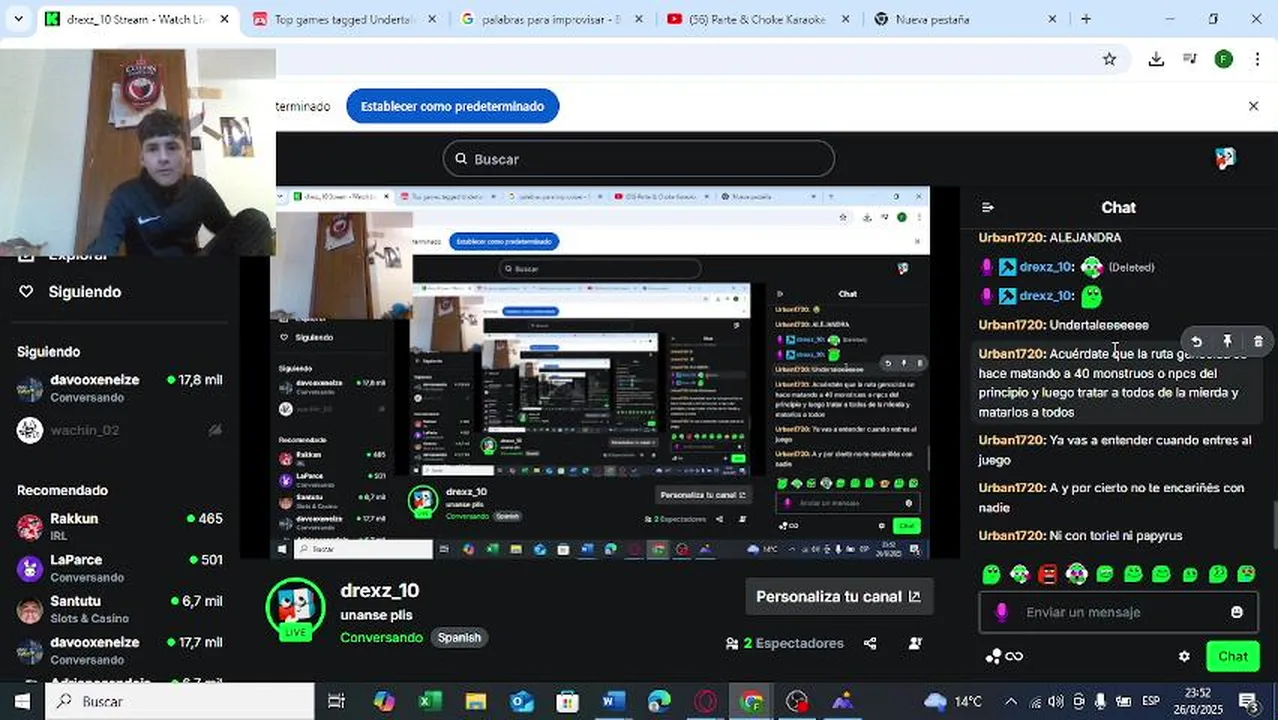Open Chrome three-dot menu
This screenshot has height=720, width=1278.
pos(1257,60)
